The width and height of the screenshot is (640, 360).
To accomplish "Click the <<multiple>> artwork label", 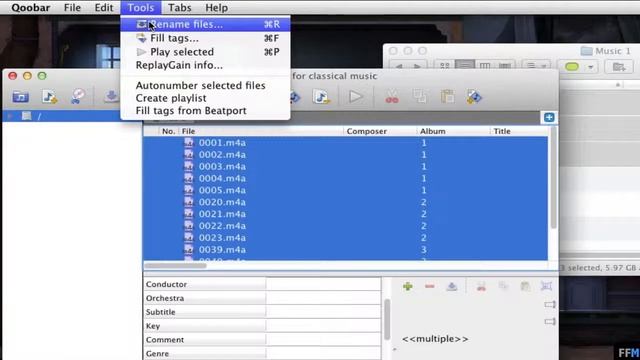I will (435, 339).
